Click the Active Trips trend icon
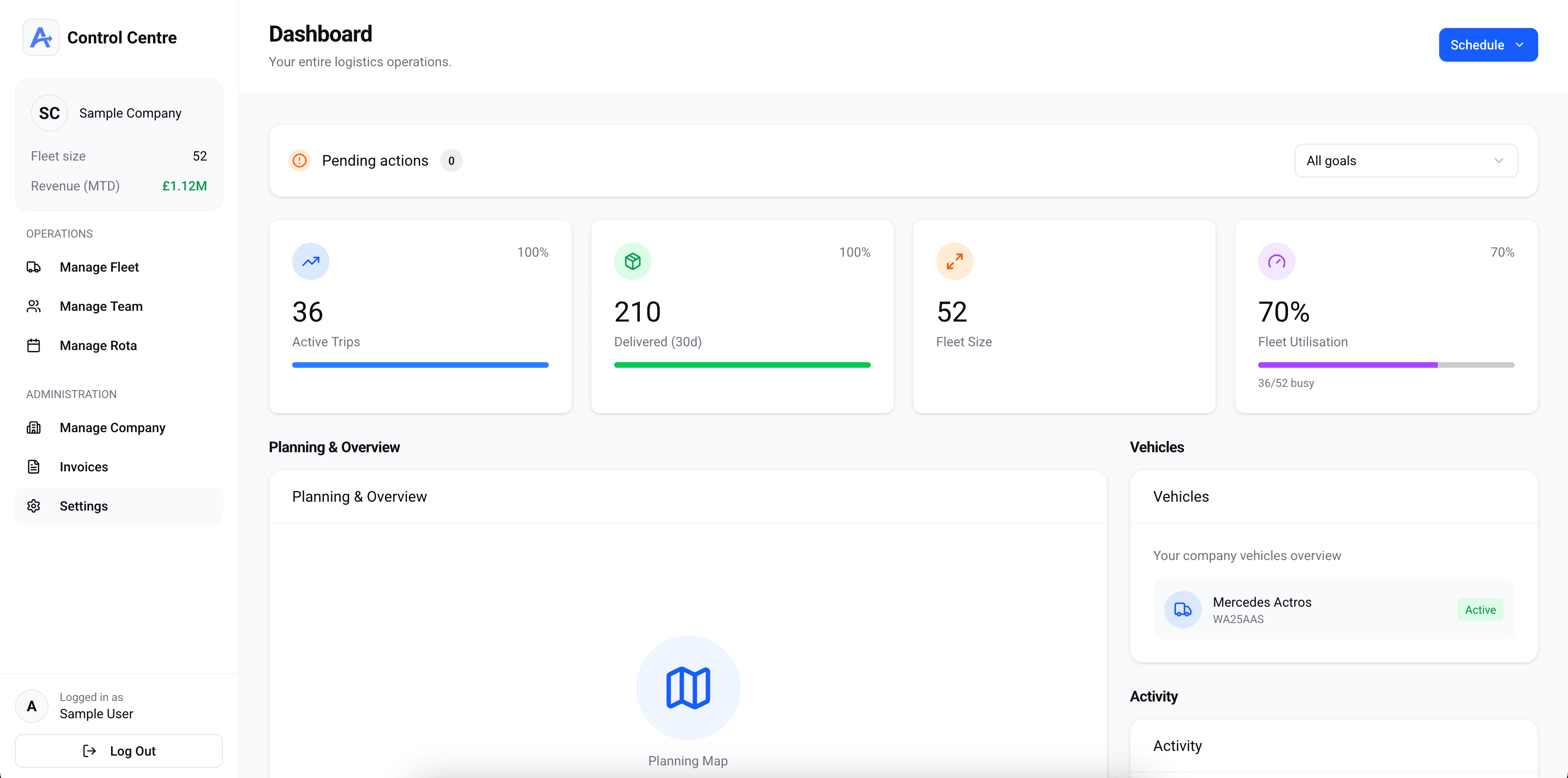This screenshot has width=1568, height=778. [x=310, y=260]
